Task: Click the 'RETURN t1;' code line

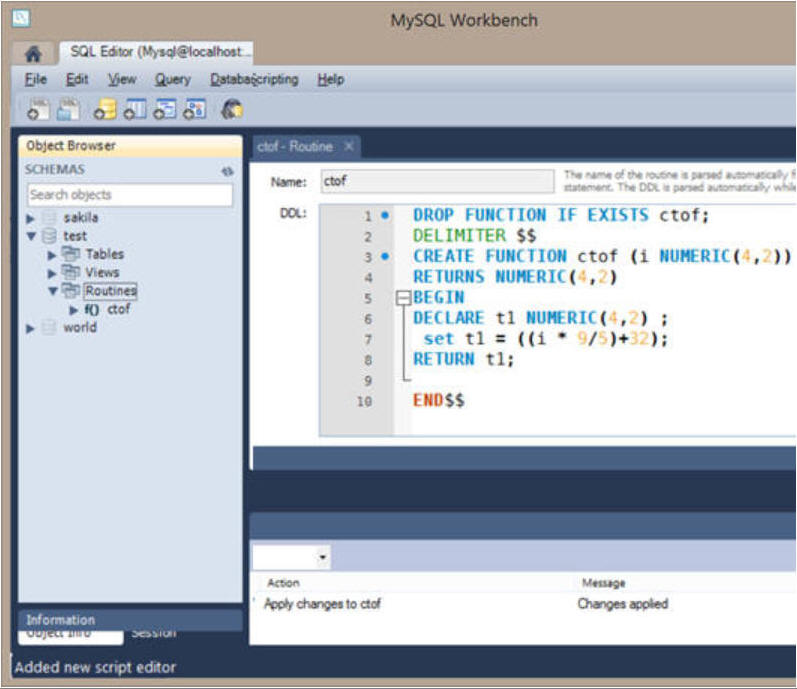Action: (464, 360)
